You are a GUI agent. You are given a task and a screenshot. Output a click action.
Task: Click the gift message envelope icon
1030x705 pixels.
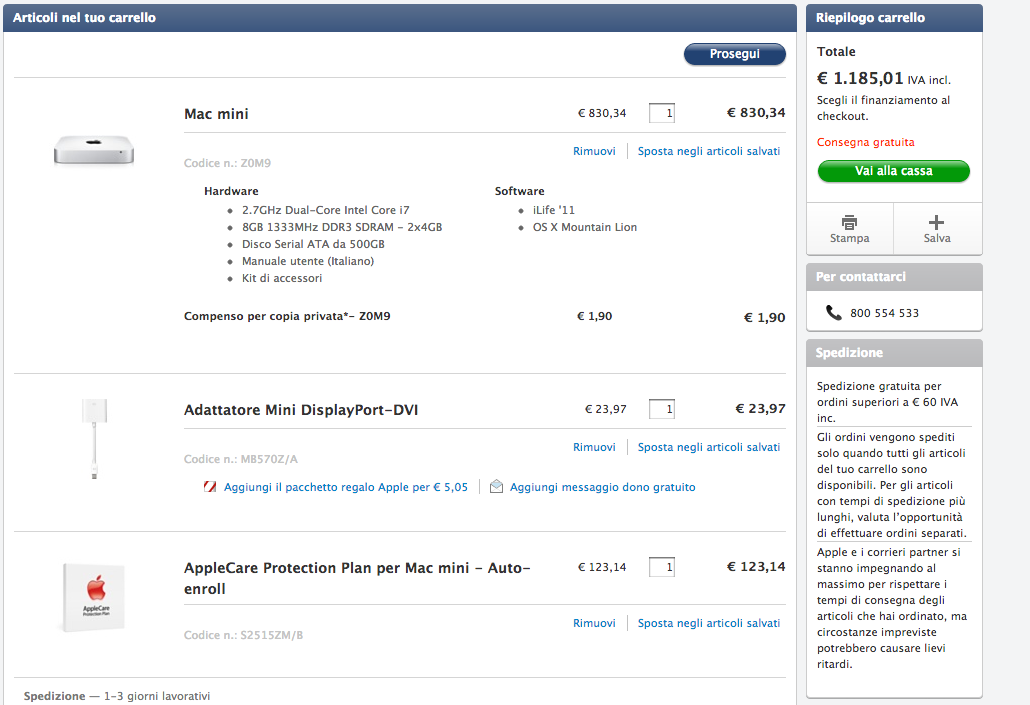497,486
